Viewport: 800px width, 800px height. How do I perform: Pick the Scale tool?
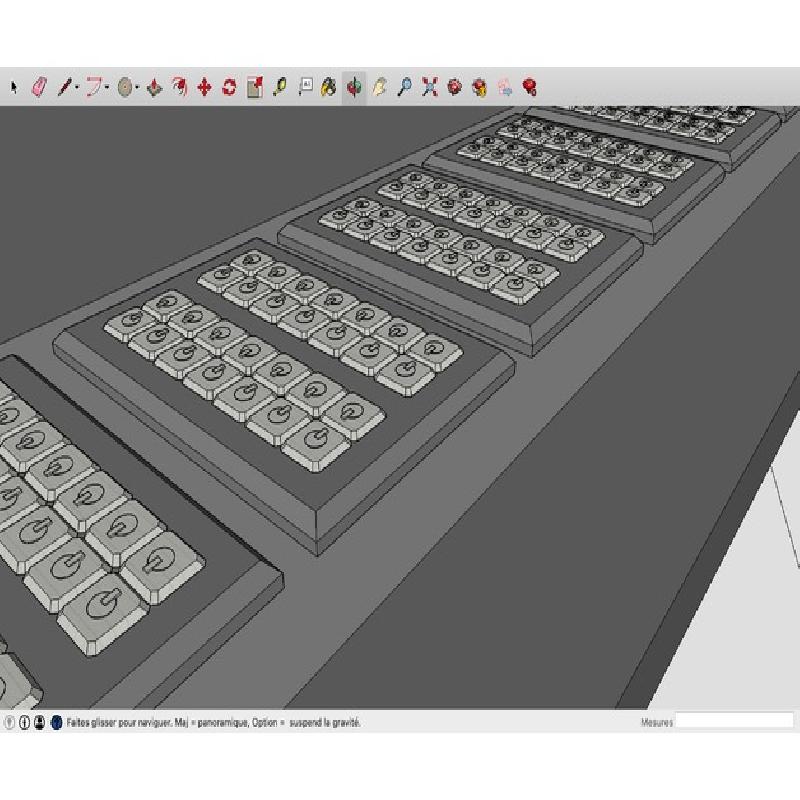[x=254, y=88]
